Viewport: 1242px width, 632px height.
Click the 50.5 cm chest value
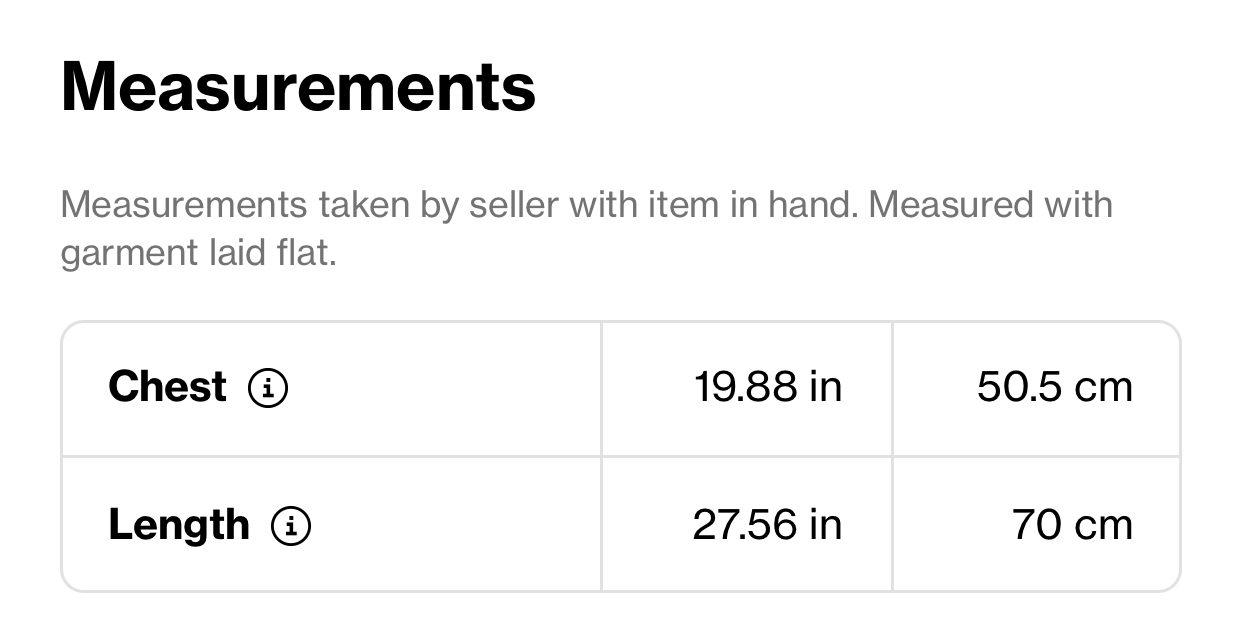tap(1055, 387)
